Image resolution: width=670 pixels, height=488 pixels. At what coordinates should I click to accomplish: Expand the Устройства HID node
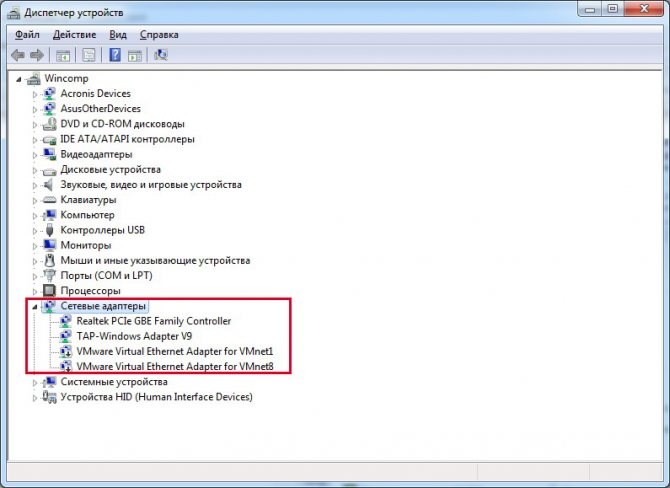[35, 398]
